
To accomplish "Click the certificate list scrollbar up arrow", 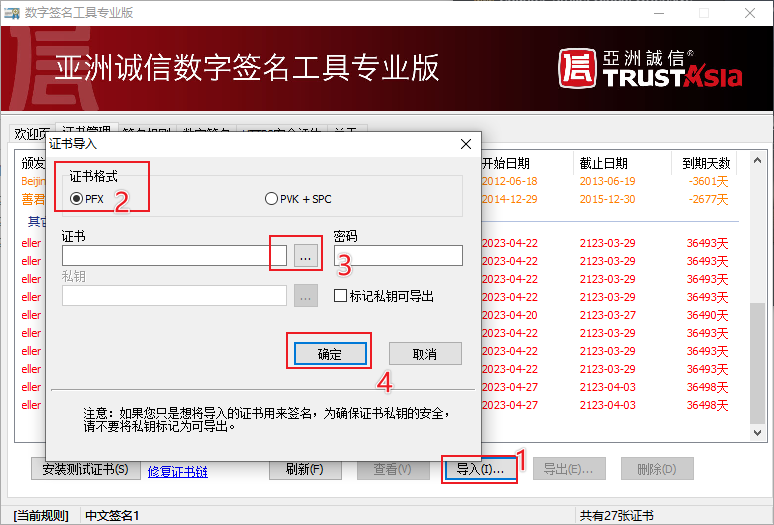I will [x=757, y=160].
